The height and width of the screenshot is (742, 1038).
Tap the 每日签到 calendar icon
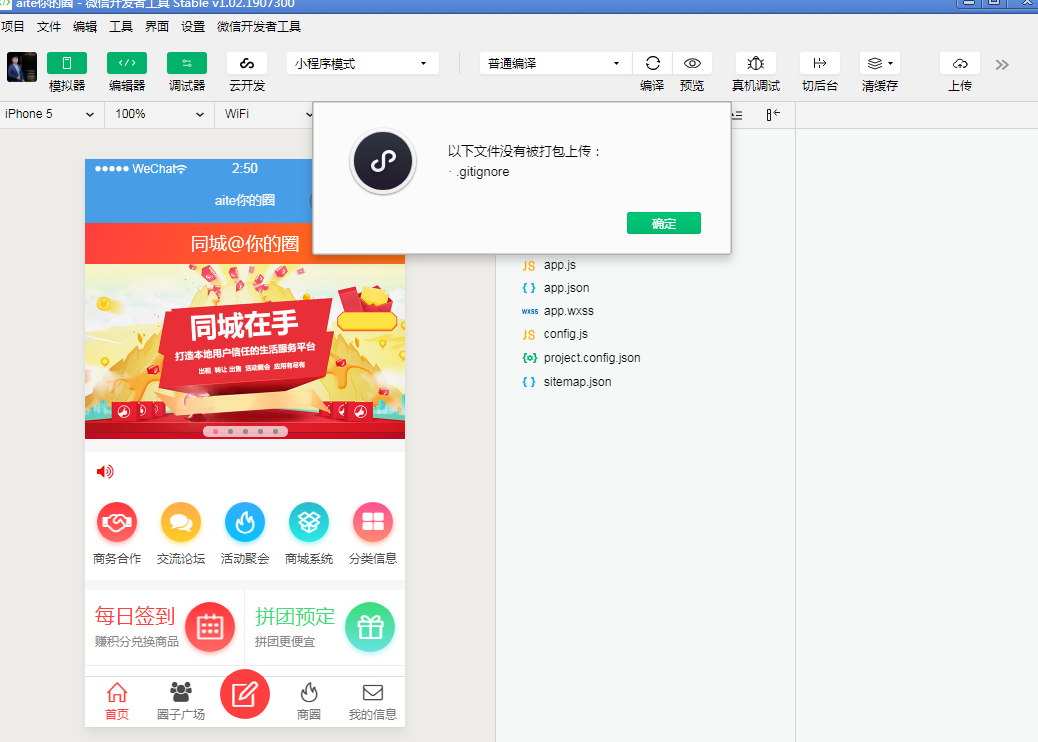[210, 627]
